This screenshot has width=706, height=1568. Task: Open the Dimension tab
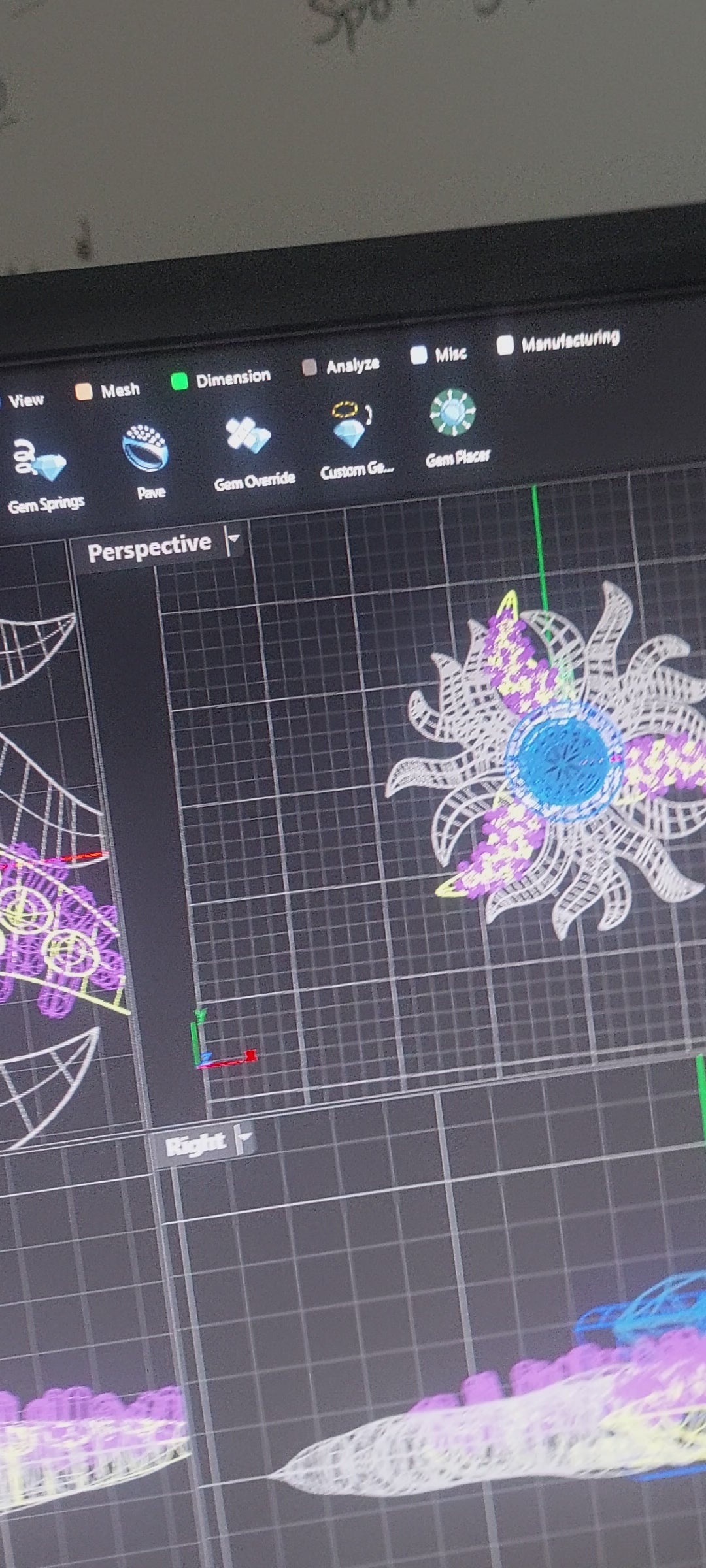pos(221,378)
